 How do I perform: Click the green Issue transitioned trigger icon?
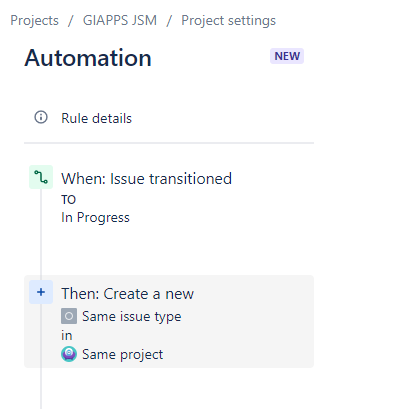(41, 177)
